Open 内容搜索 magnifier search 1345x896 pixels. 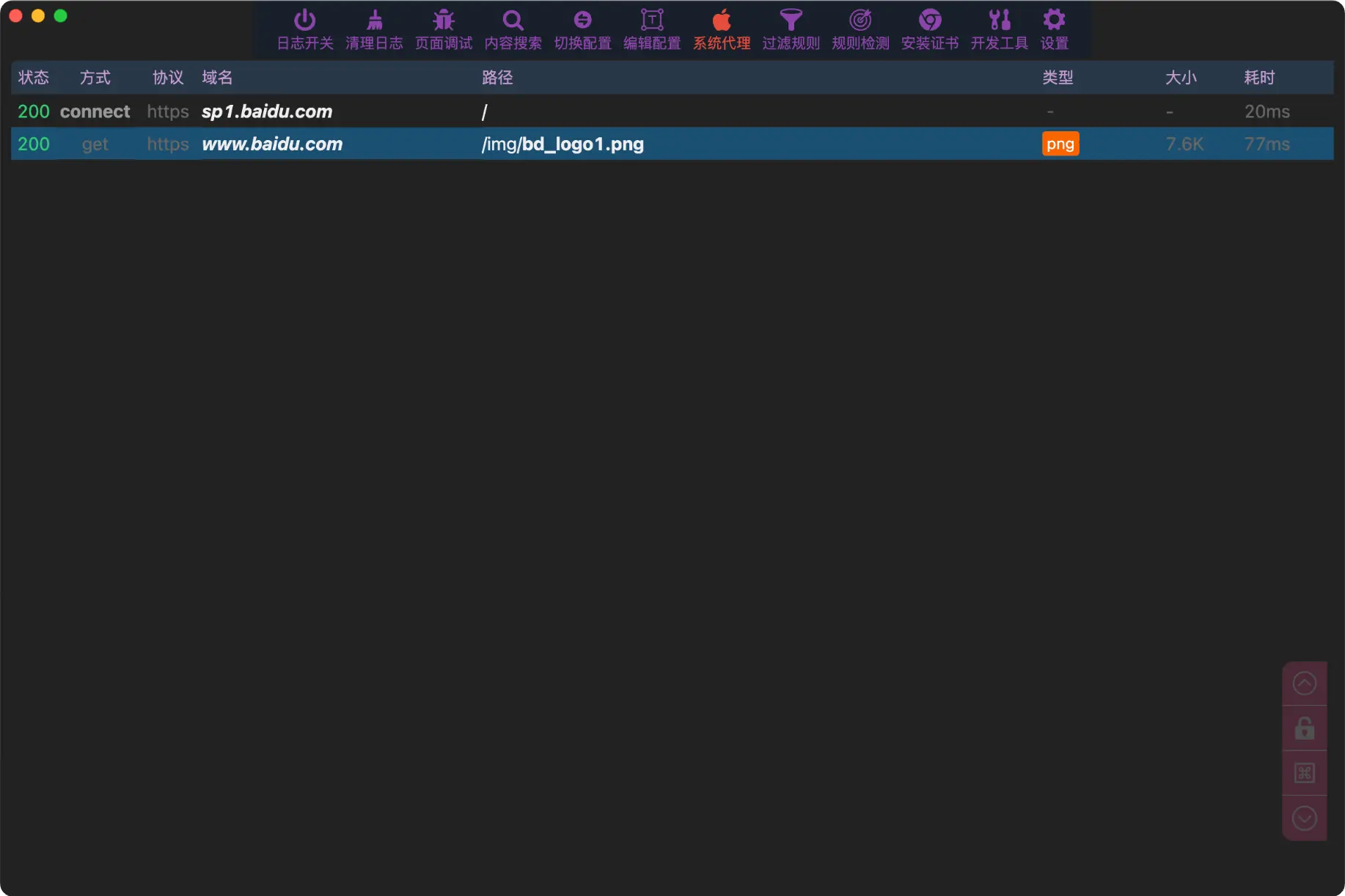tap(513, 21)
